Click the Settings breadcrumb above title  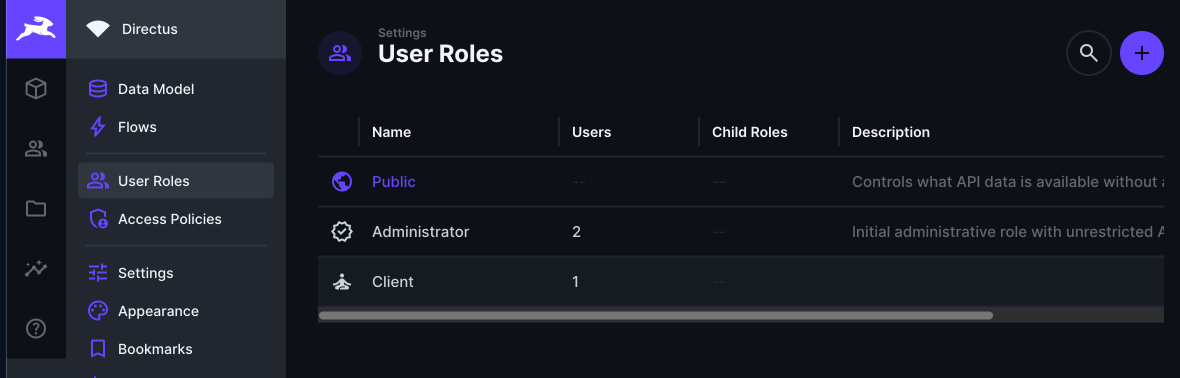coord(402,33)
